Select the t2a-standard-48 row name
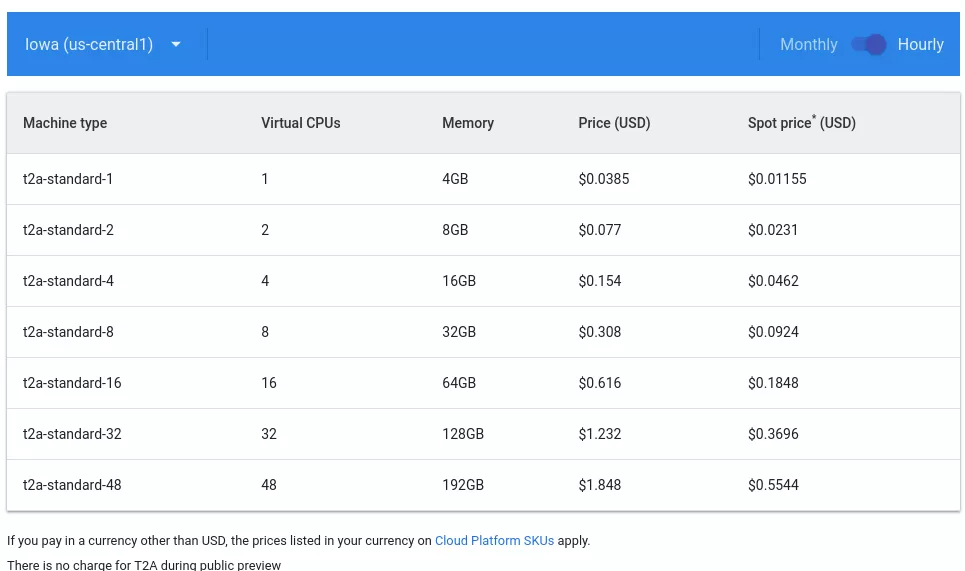Screen dimensions: 965x571 point(72,485)
